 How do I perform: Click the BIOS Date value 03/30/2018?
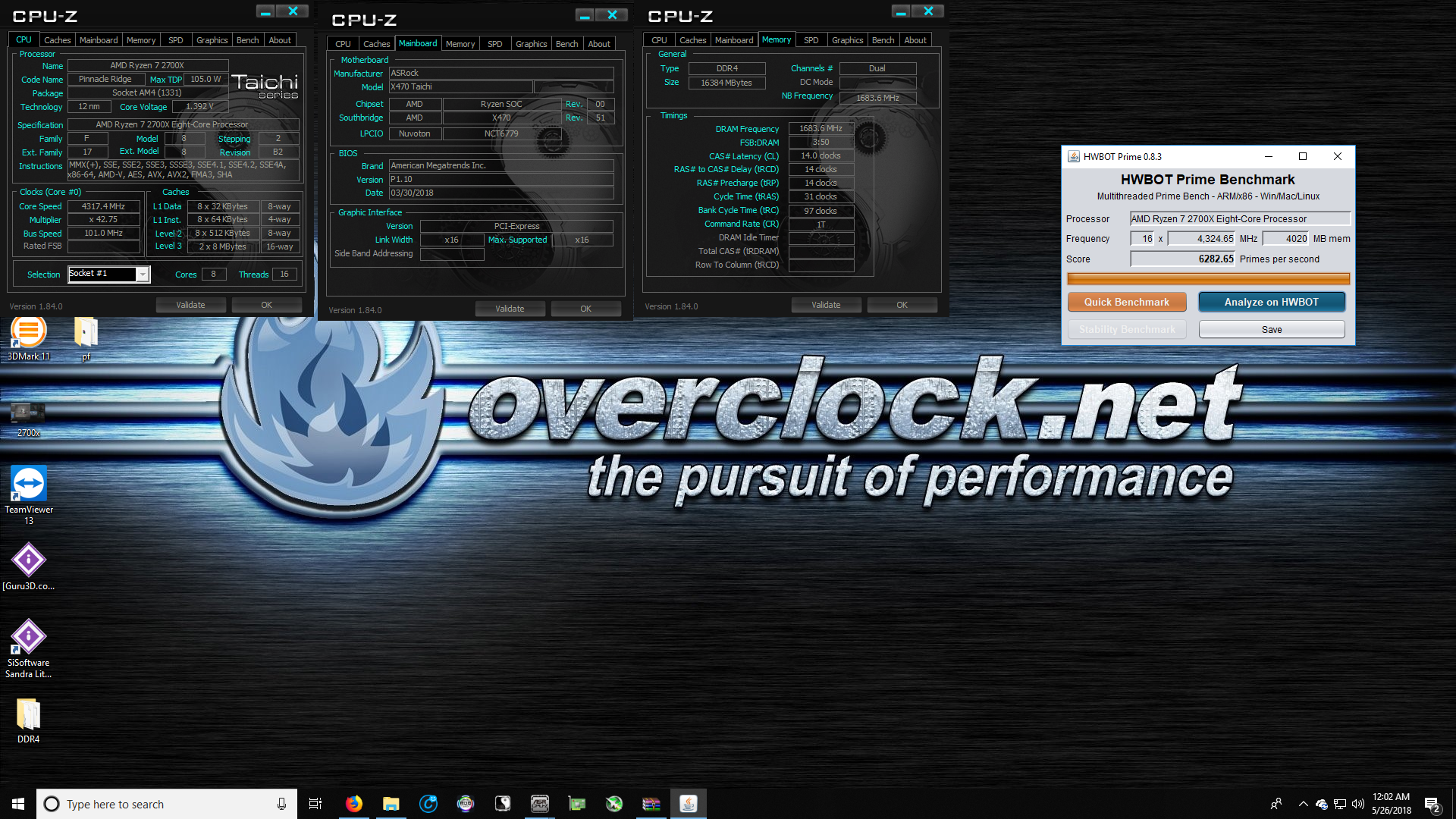(501, 193)
